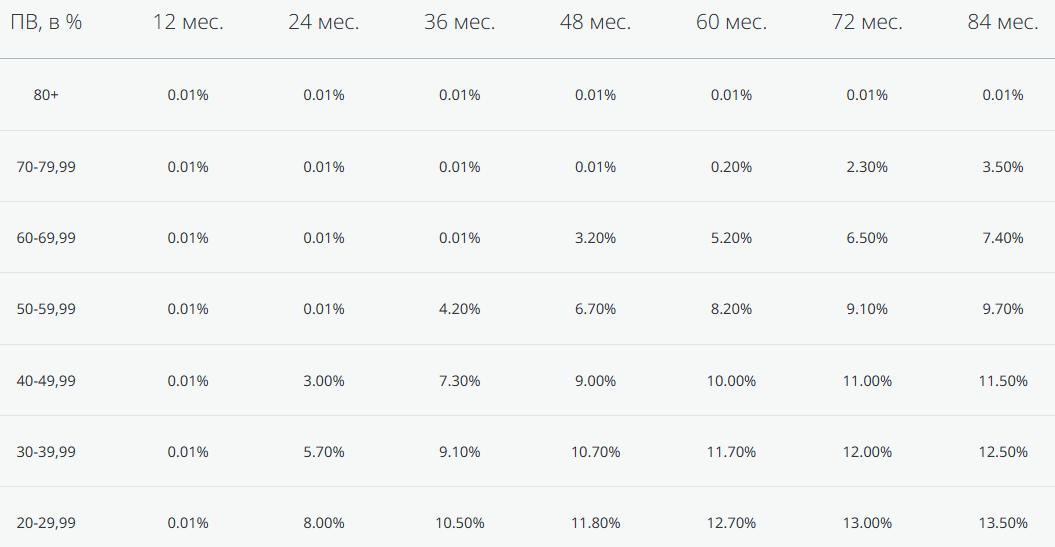The width and height of the screenshot is (1055, 547).
Task: Click the 5.70% cell under 24 мес.
Action: [324, 452]
